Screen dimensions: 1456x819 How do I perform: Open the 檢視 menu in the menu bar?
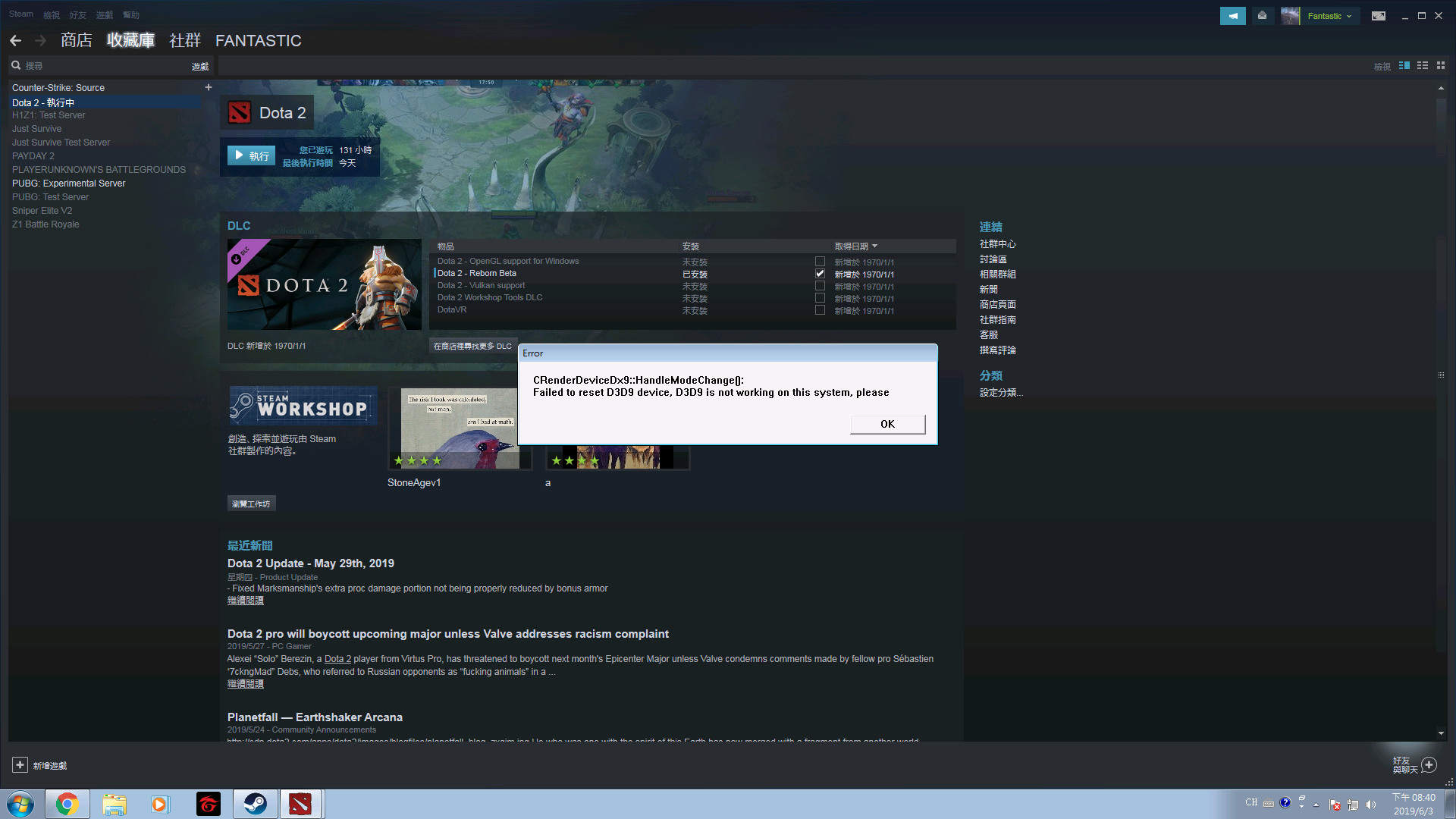pos(52,15)
